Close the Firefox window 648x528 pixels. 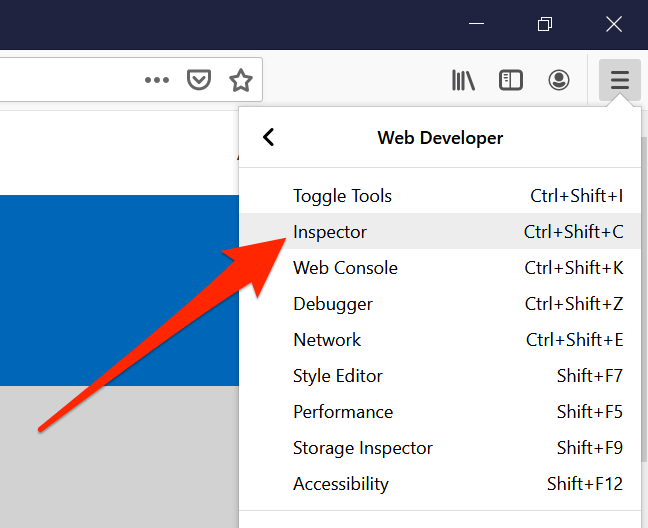pyautogui.click(x=614, y=24)
